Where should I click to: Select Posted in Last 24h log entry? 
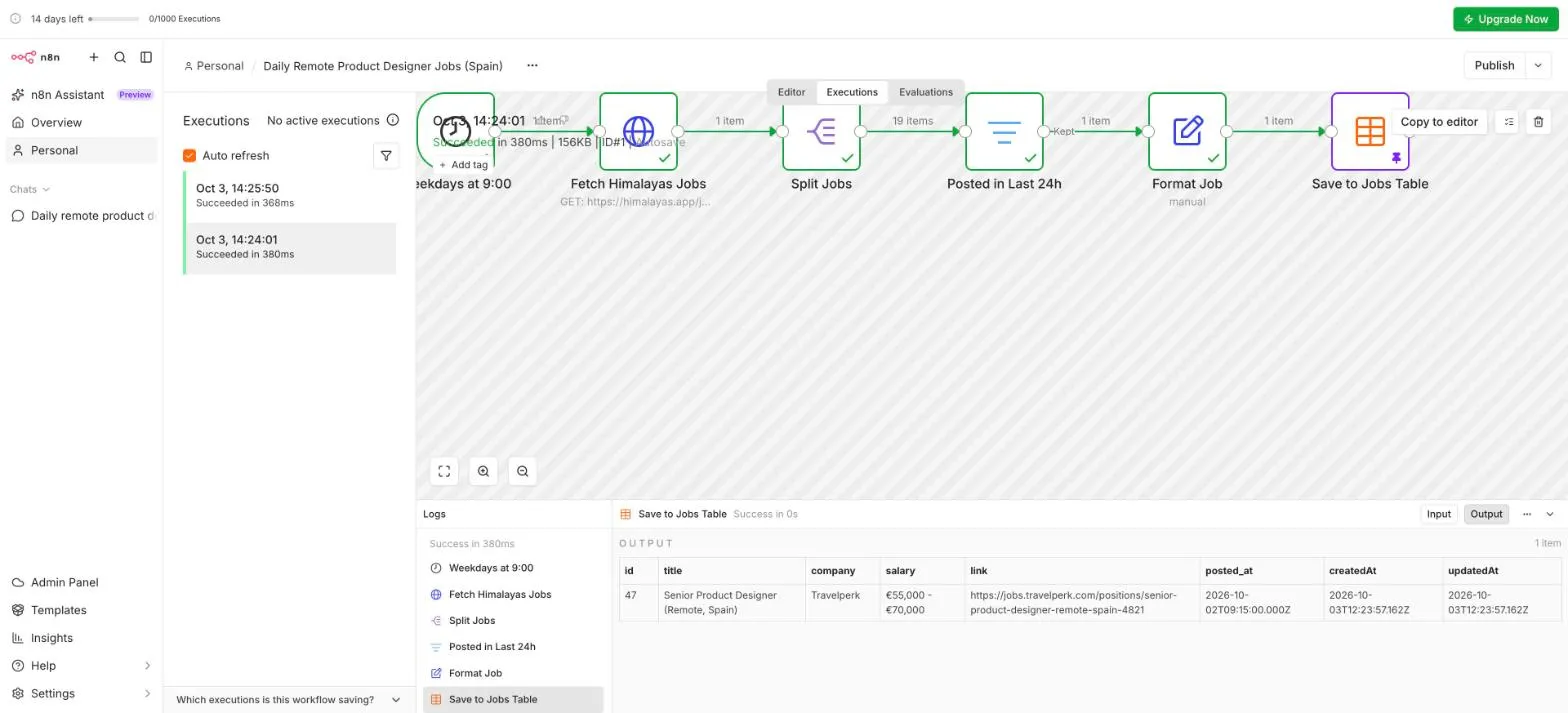513,647
